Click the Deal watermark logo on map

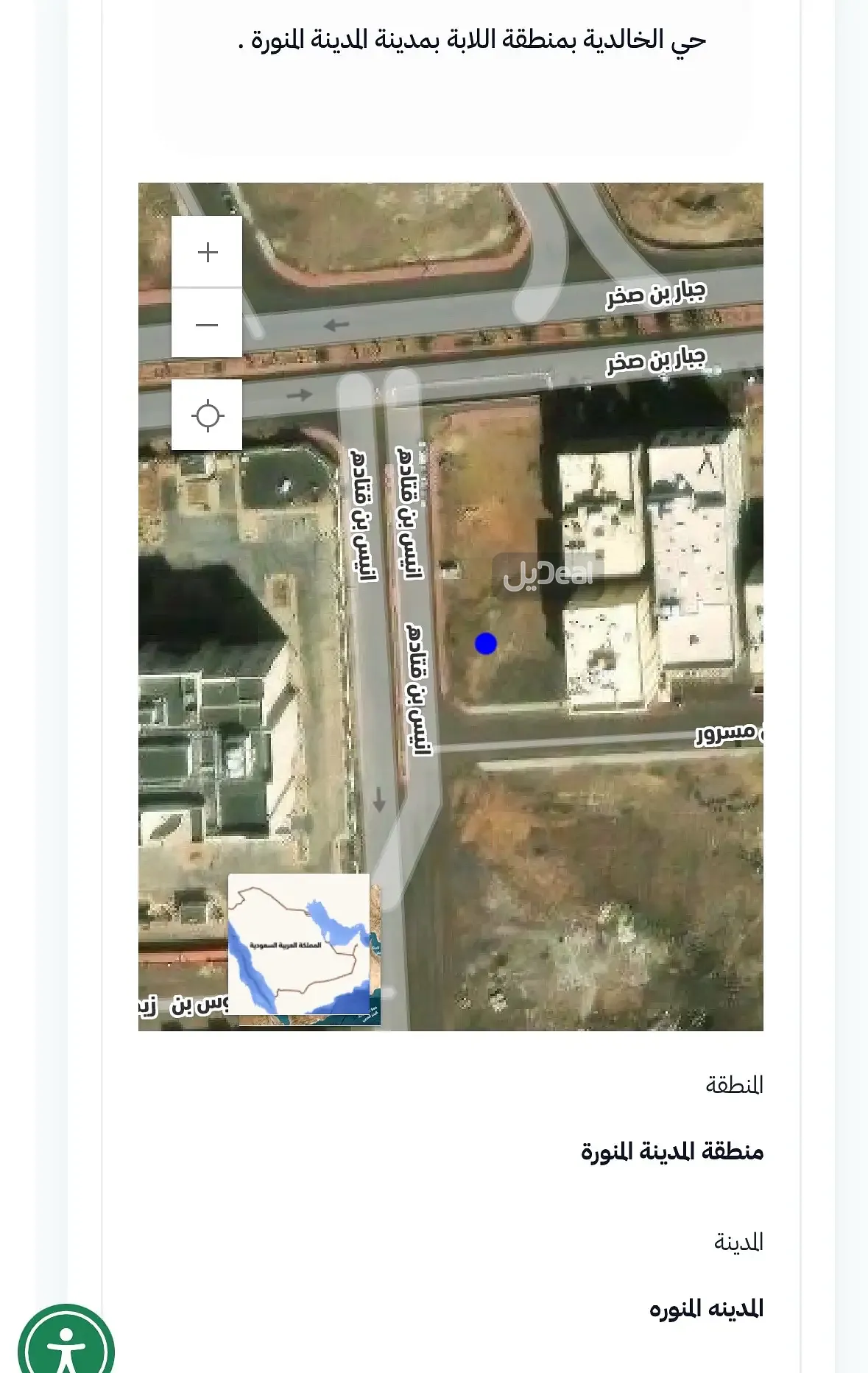pos(548,575)
